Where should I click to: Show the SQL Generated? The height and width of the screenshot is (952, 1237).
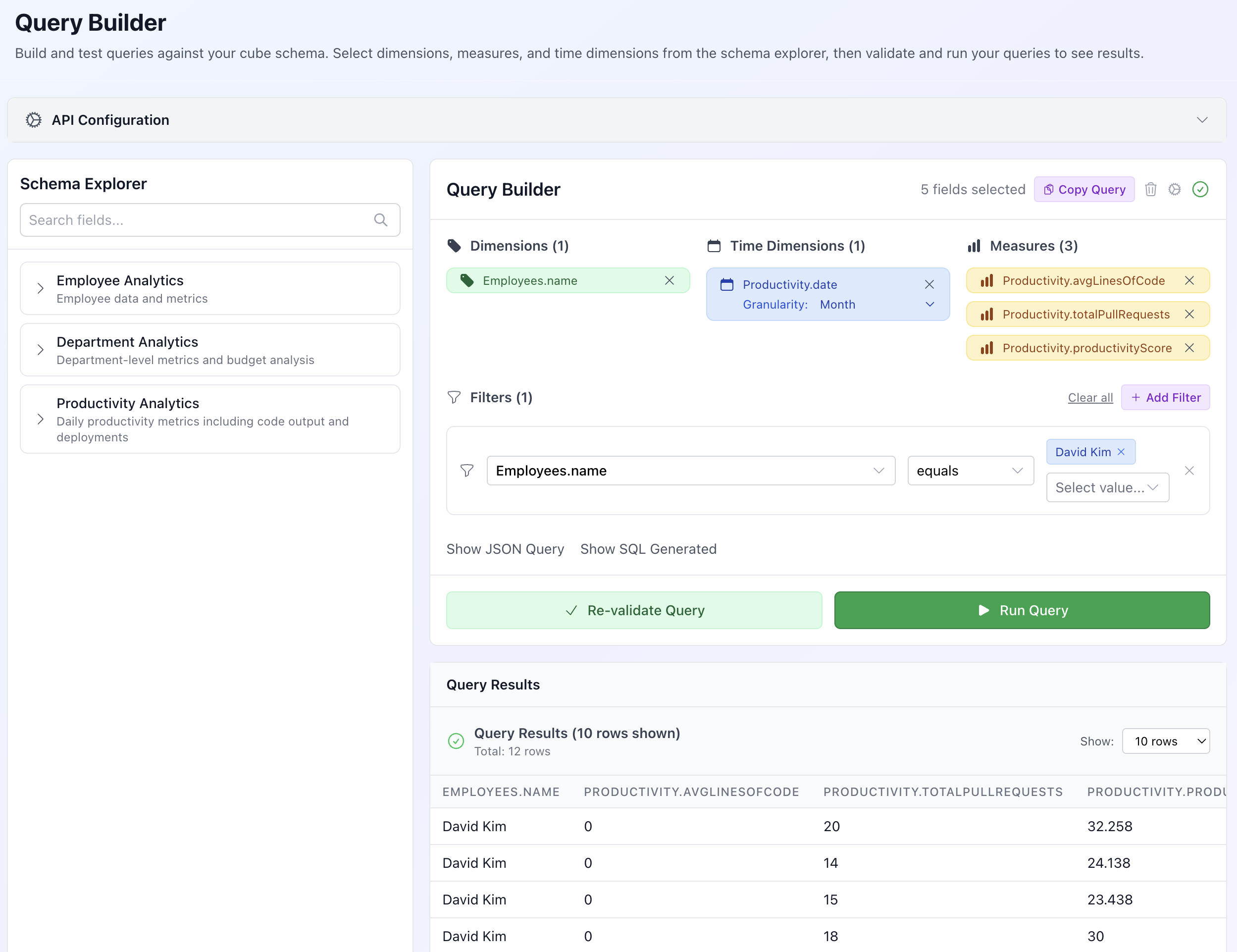[x=649, y=549]
